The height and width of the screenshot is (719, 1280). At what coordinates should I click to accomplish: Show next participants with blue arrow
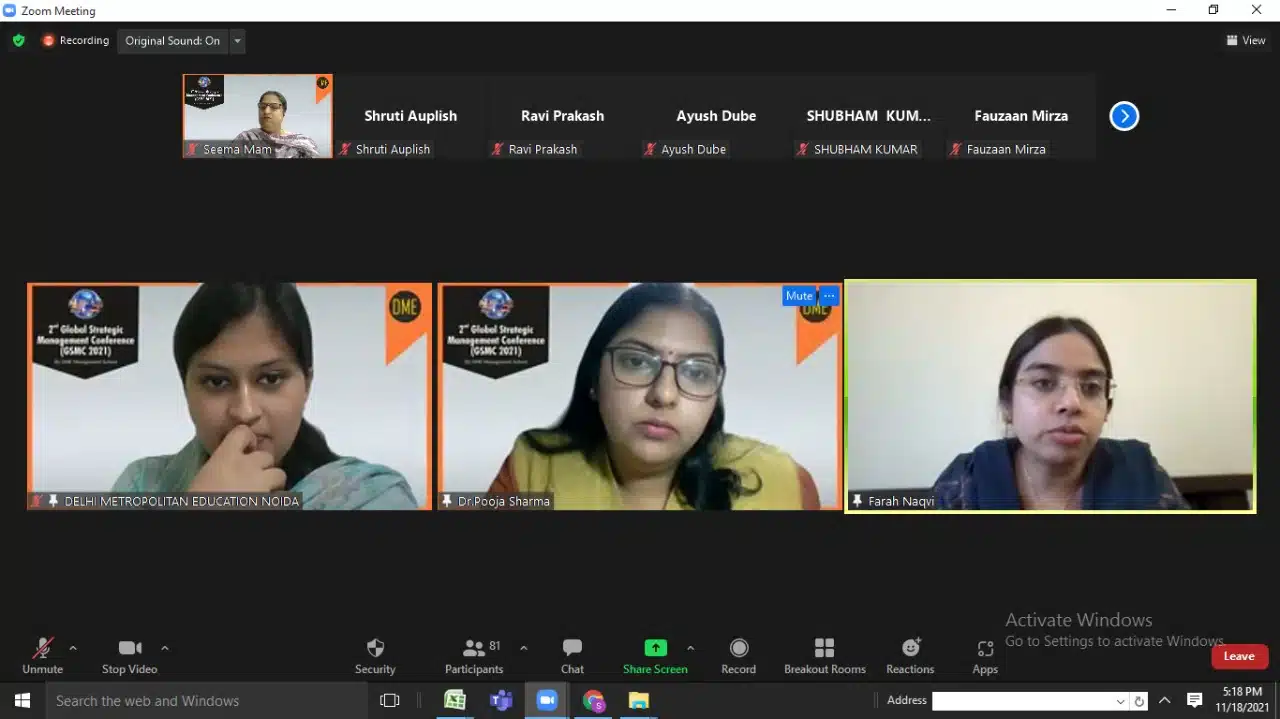[1124, 116]
